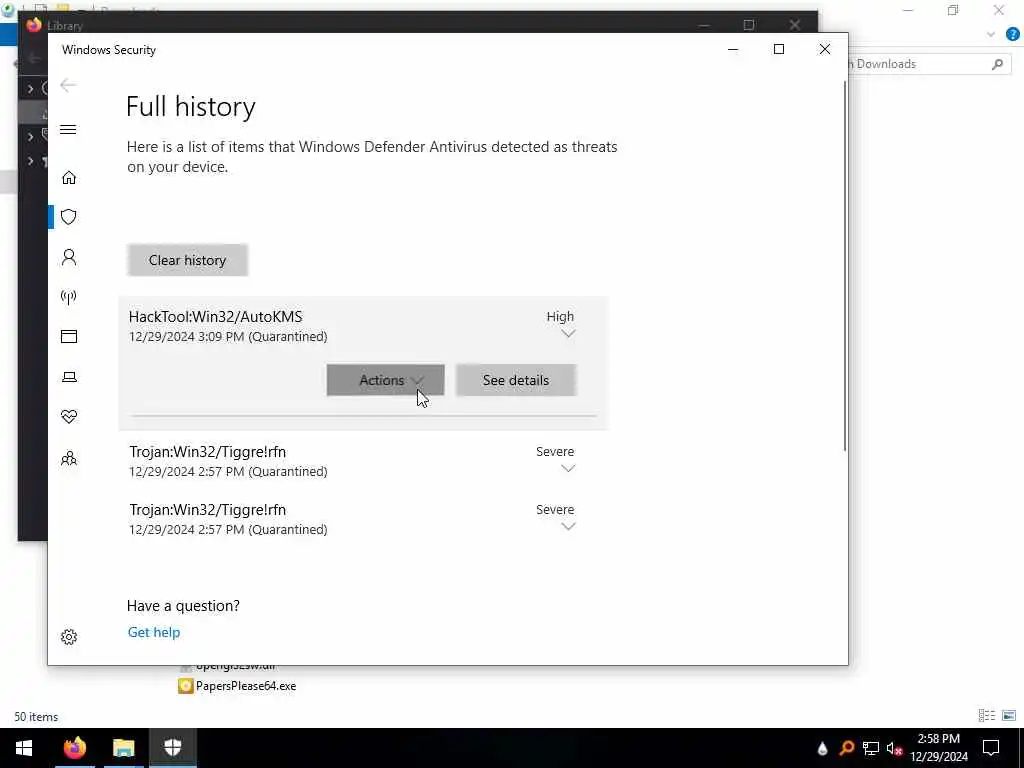This screenshot has width=1024, height=768.
Task: Open File Explorer help question icon
Action: [1013, 35]
